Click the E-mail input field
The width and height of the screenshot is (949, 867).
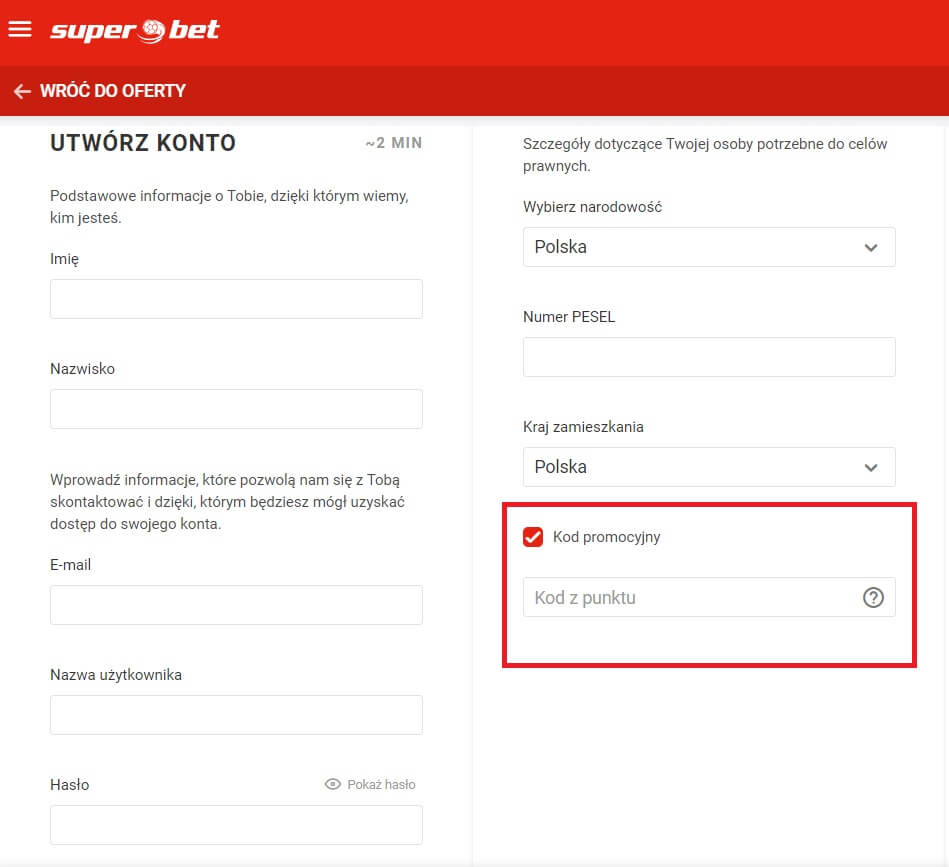tap(236, 605)
